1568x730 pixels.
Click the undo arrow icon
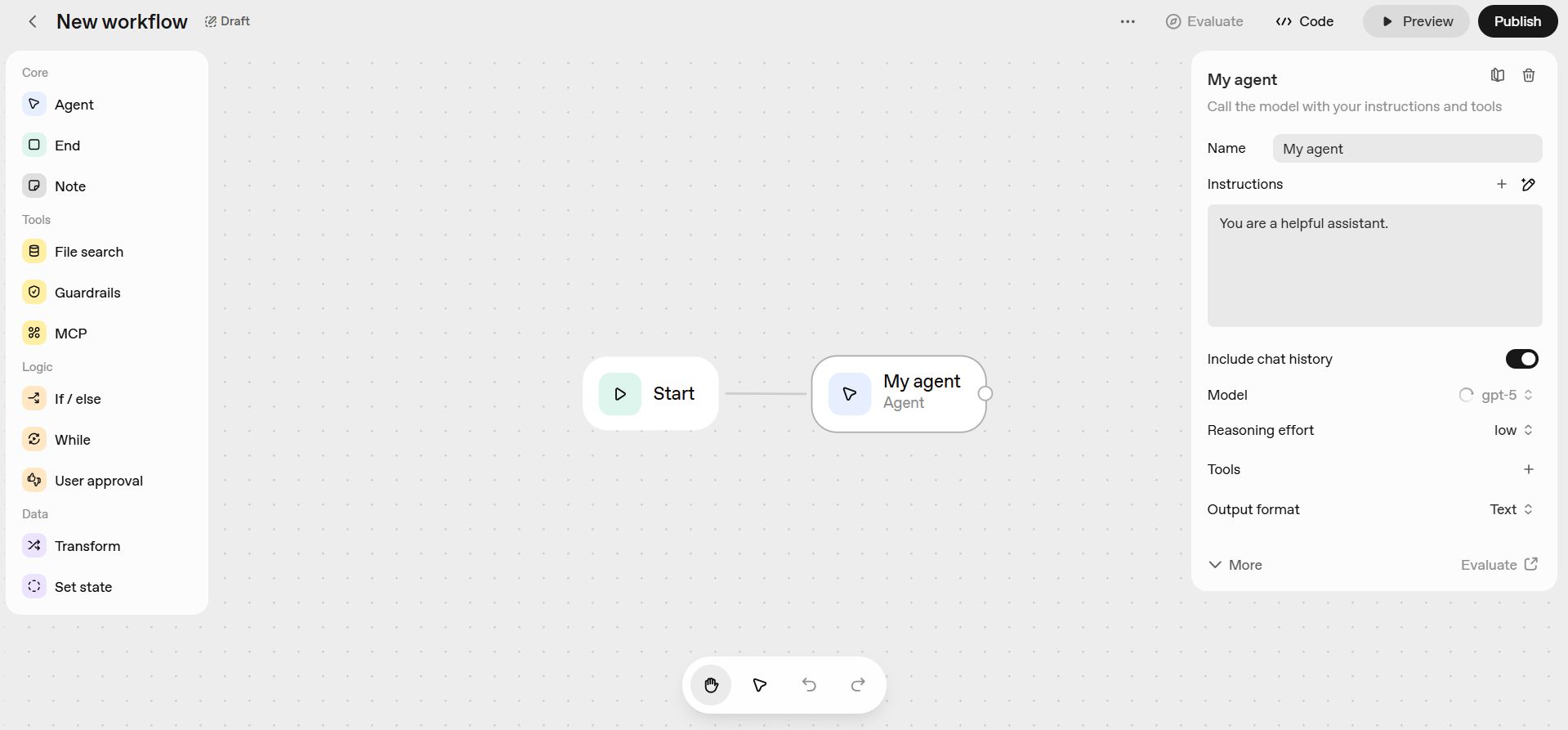pos(809,685)
